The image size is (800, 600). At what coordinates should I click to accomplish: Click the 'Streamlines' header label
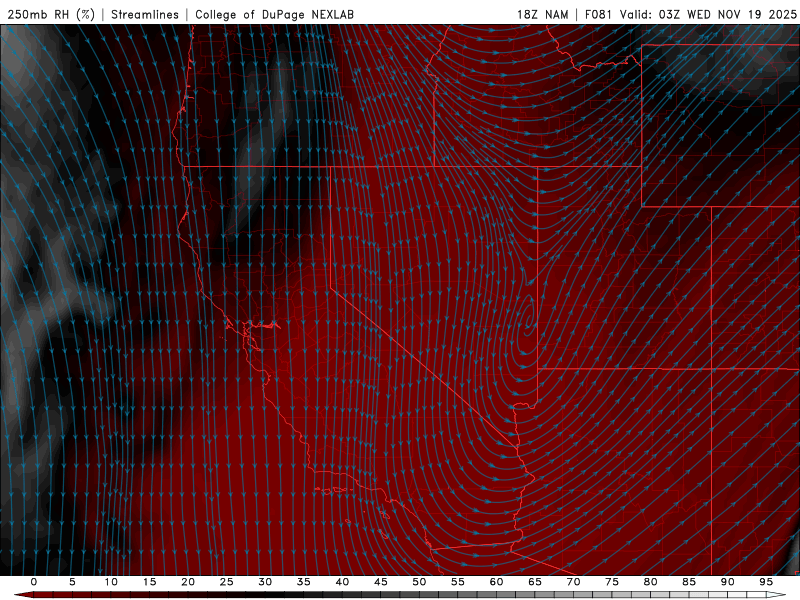tap(145, 15)
